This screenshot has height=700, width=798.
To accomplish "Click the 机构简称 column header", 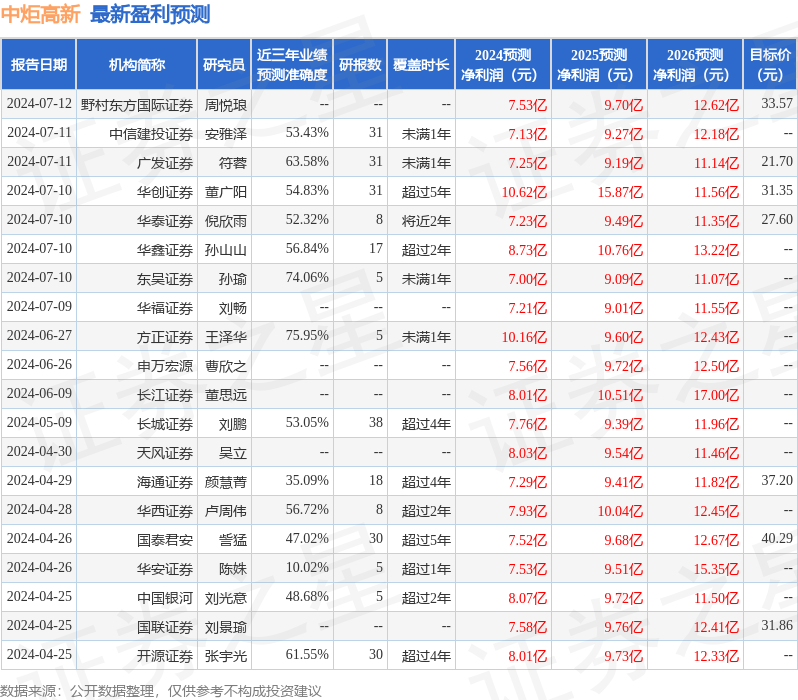I will [136, 65].
